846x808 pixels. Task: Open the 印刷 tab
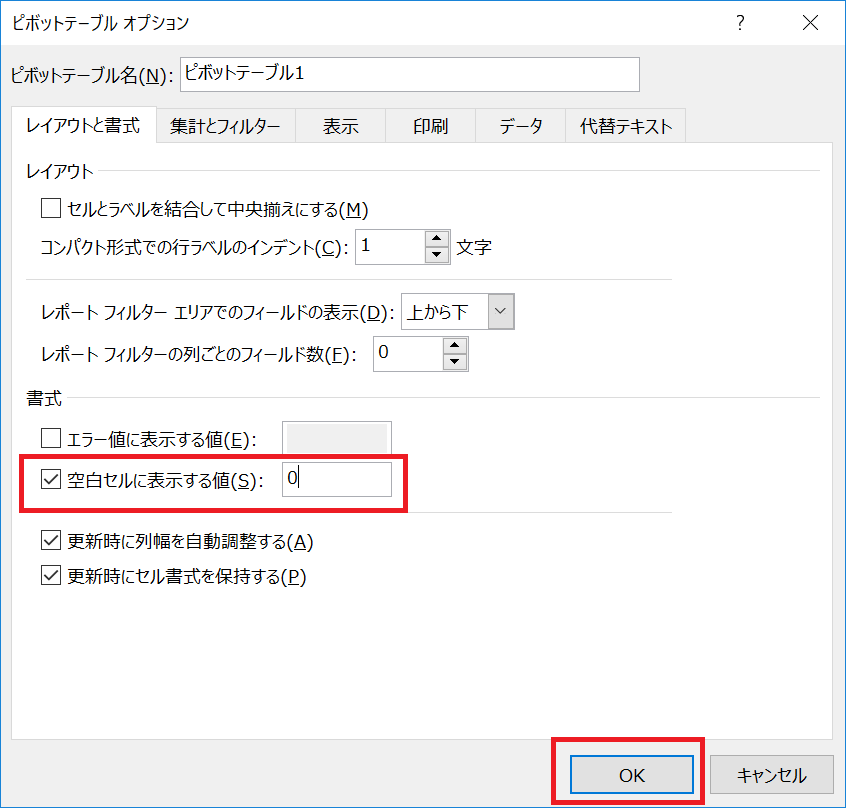pos(431,126)
